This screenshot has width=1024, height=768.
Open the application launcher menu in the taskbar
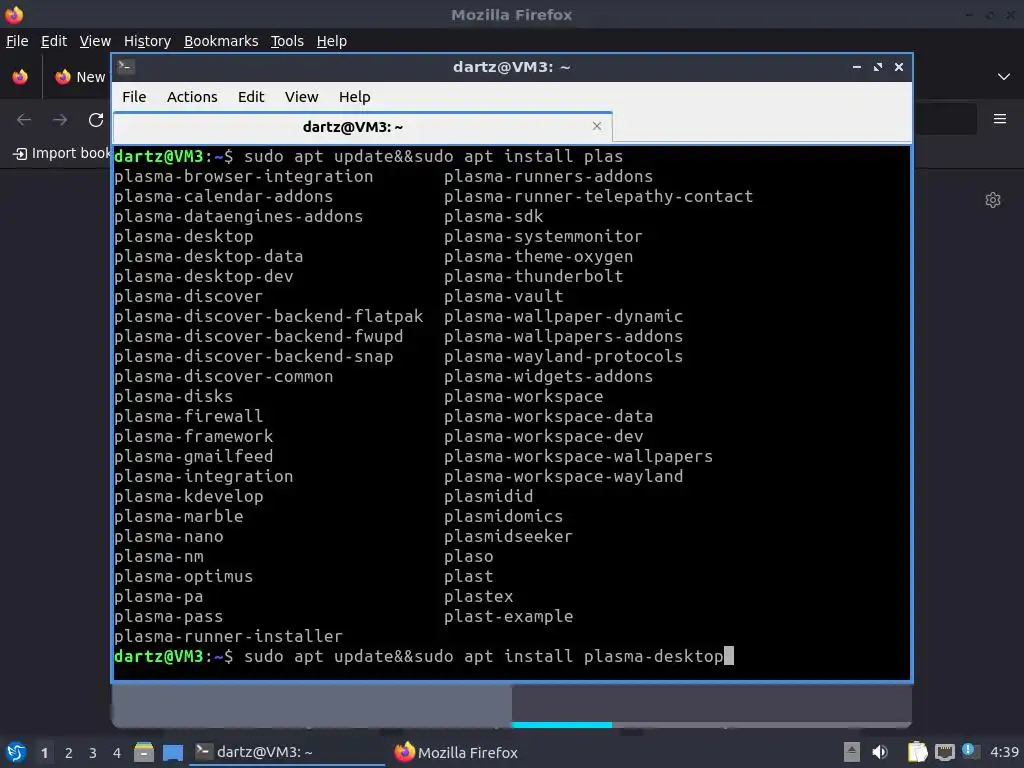click(x=16, y=752)
